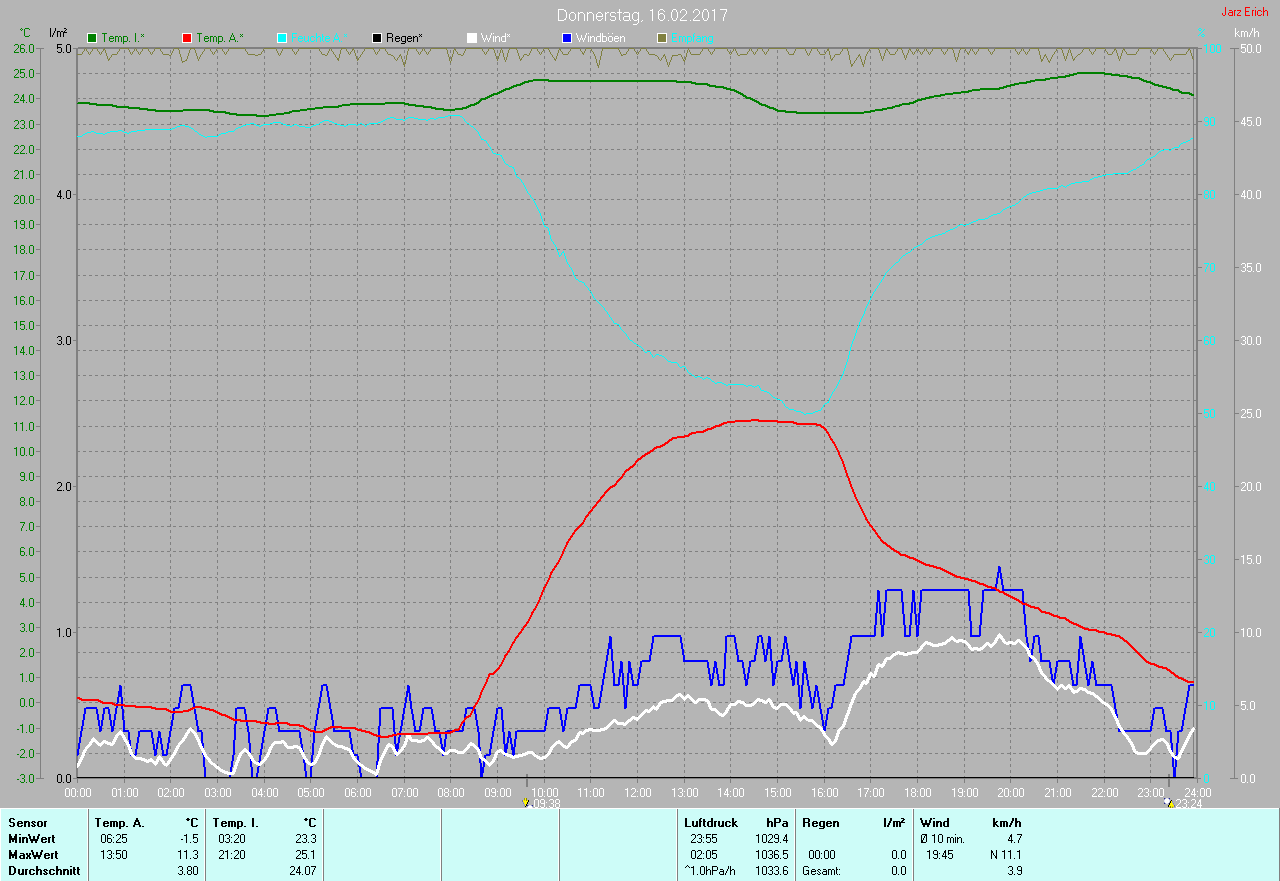
Task: Click the outside temperature maximum '11.3'
Action: click(x=189, y=854)
